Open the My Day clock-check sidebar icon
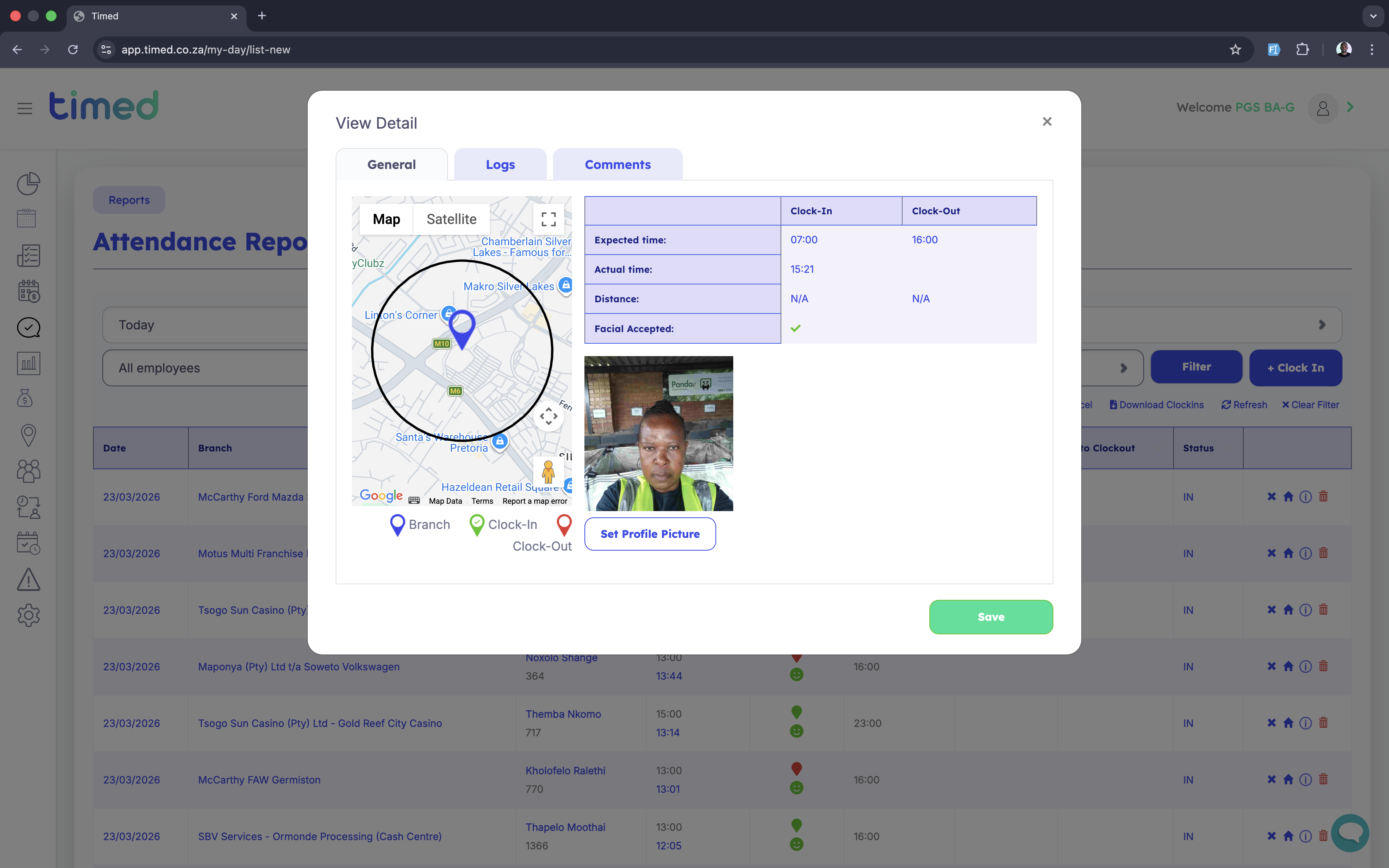 (x=28, y=327)
